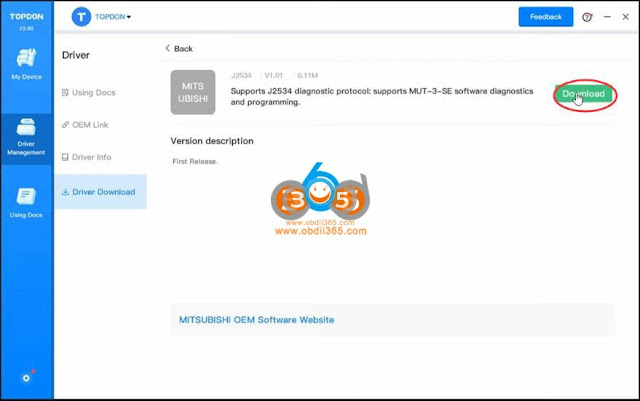Click the TOPDON logo in the sidebar

point(27,17)
